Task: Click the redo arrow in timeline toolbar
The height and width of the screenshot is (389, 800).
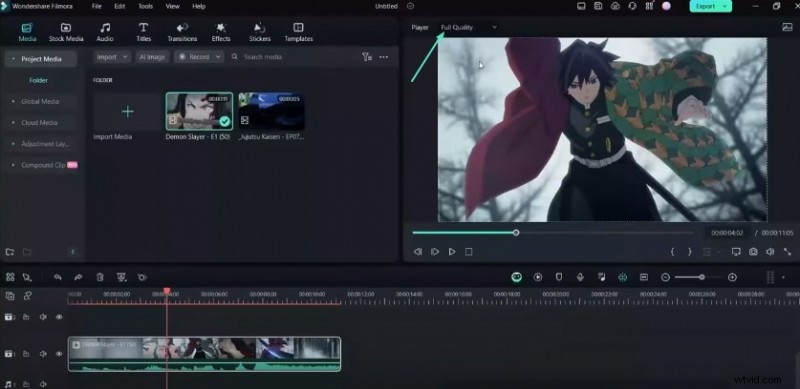Action: [78, 277]
